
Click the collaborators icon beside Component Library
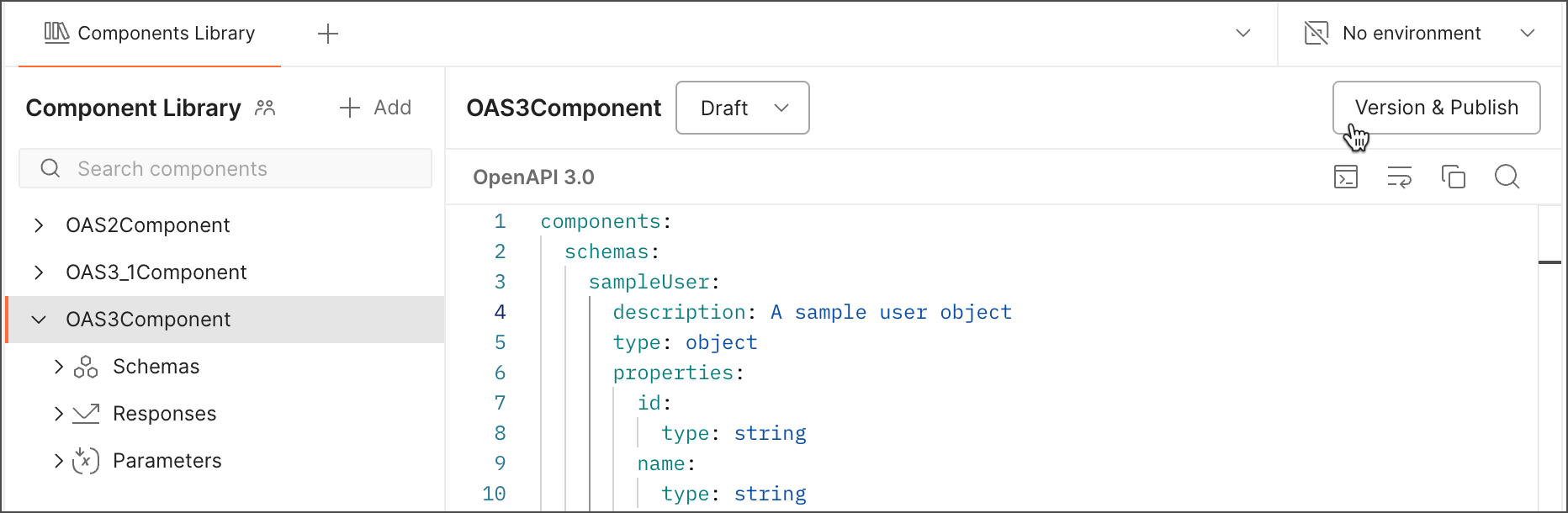click(265, 108)
